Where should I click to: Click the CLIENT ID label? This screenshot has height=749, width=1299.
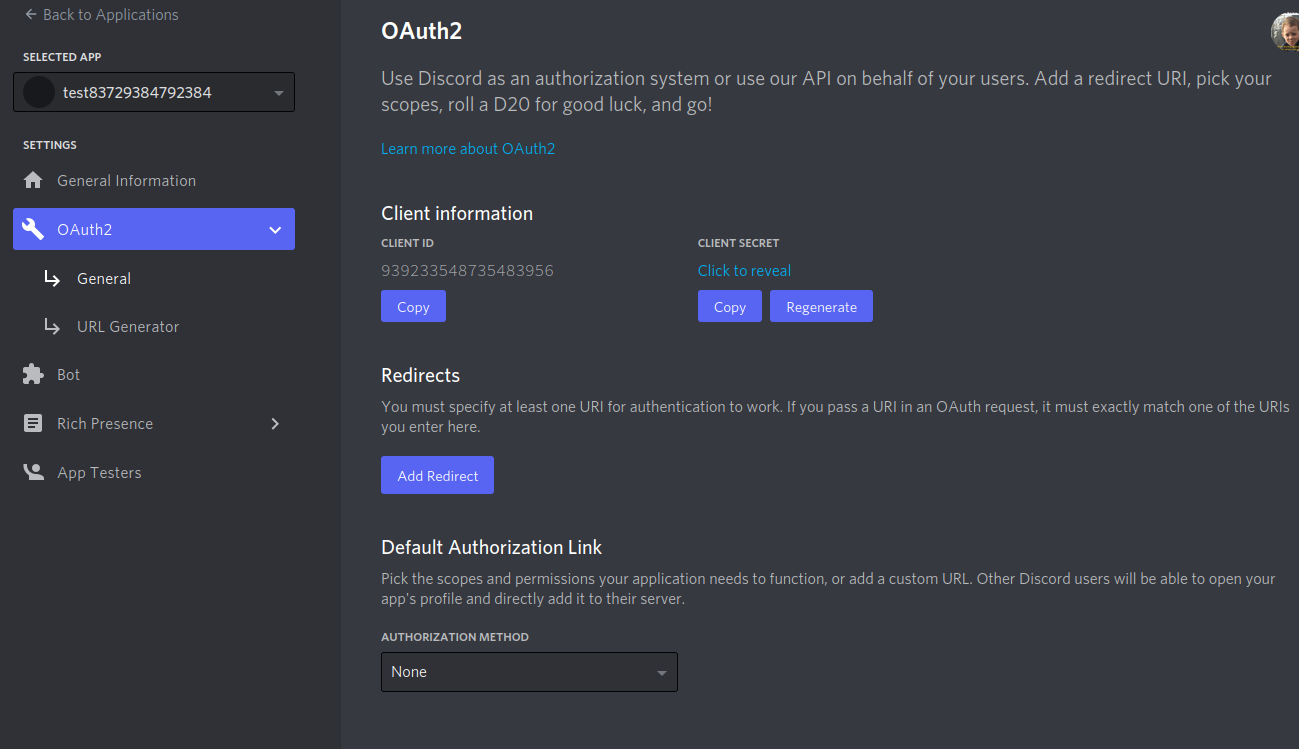407,243
